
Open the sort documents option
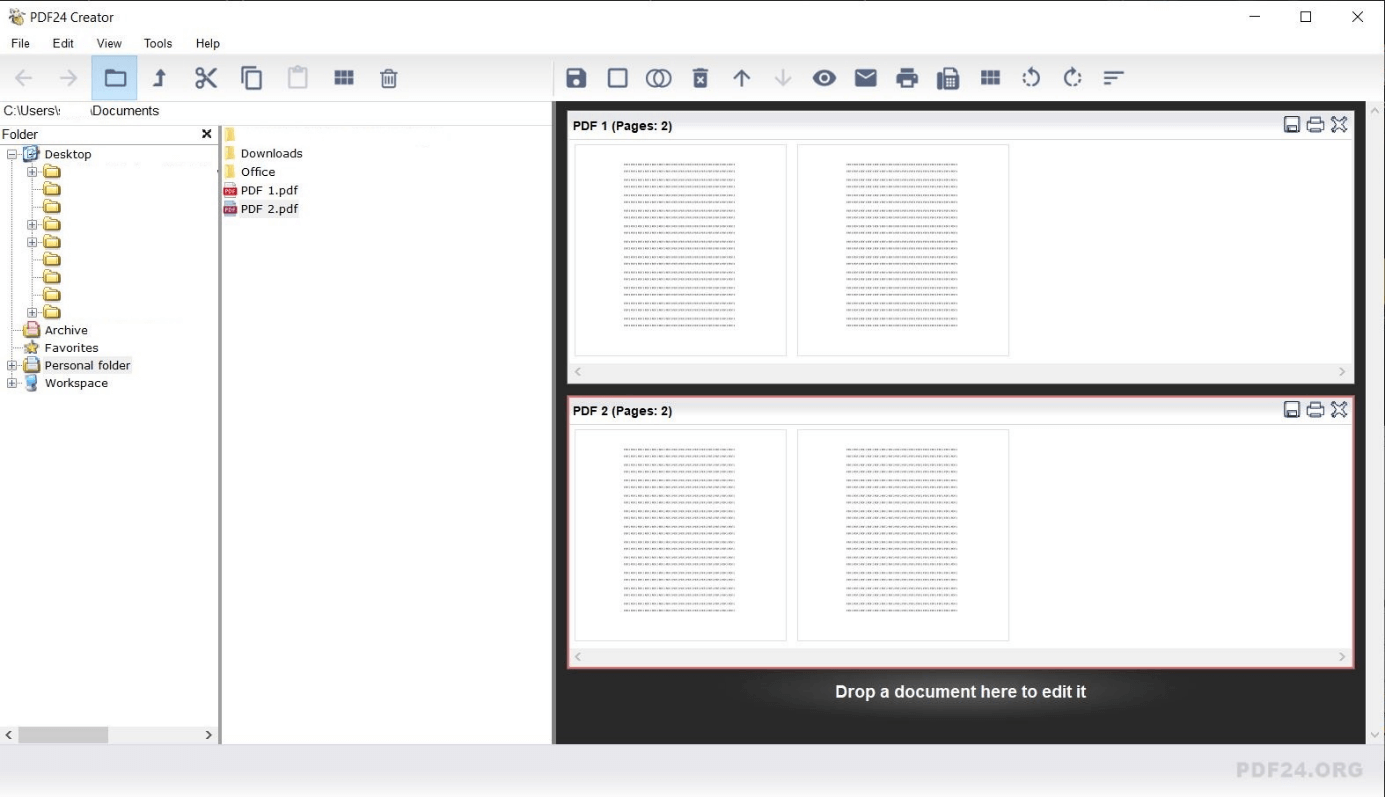tap(1114, 78)
